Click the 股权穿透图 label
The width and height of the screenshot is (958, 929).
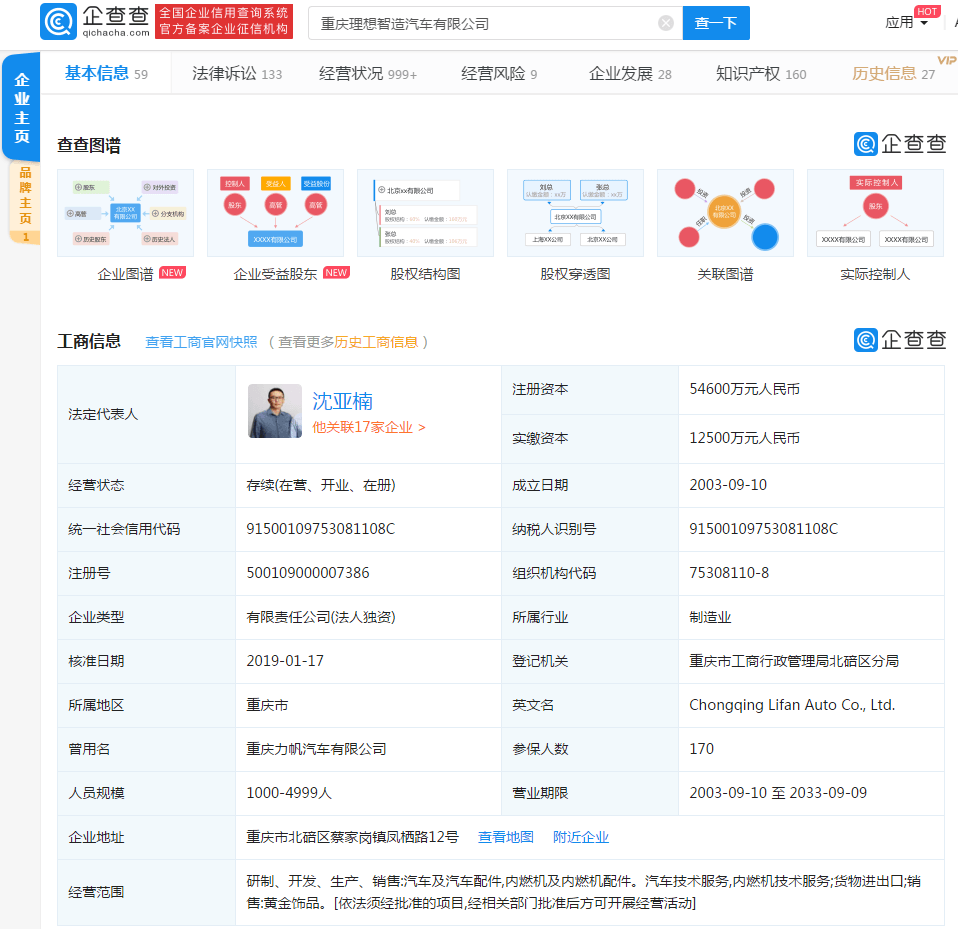click(x=576, y=274)
